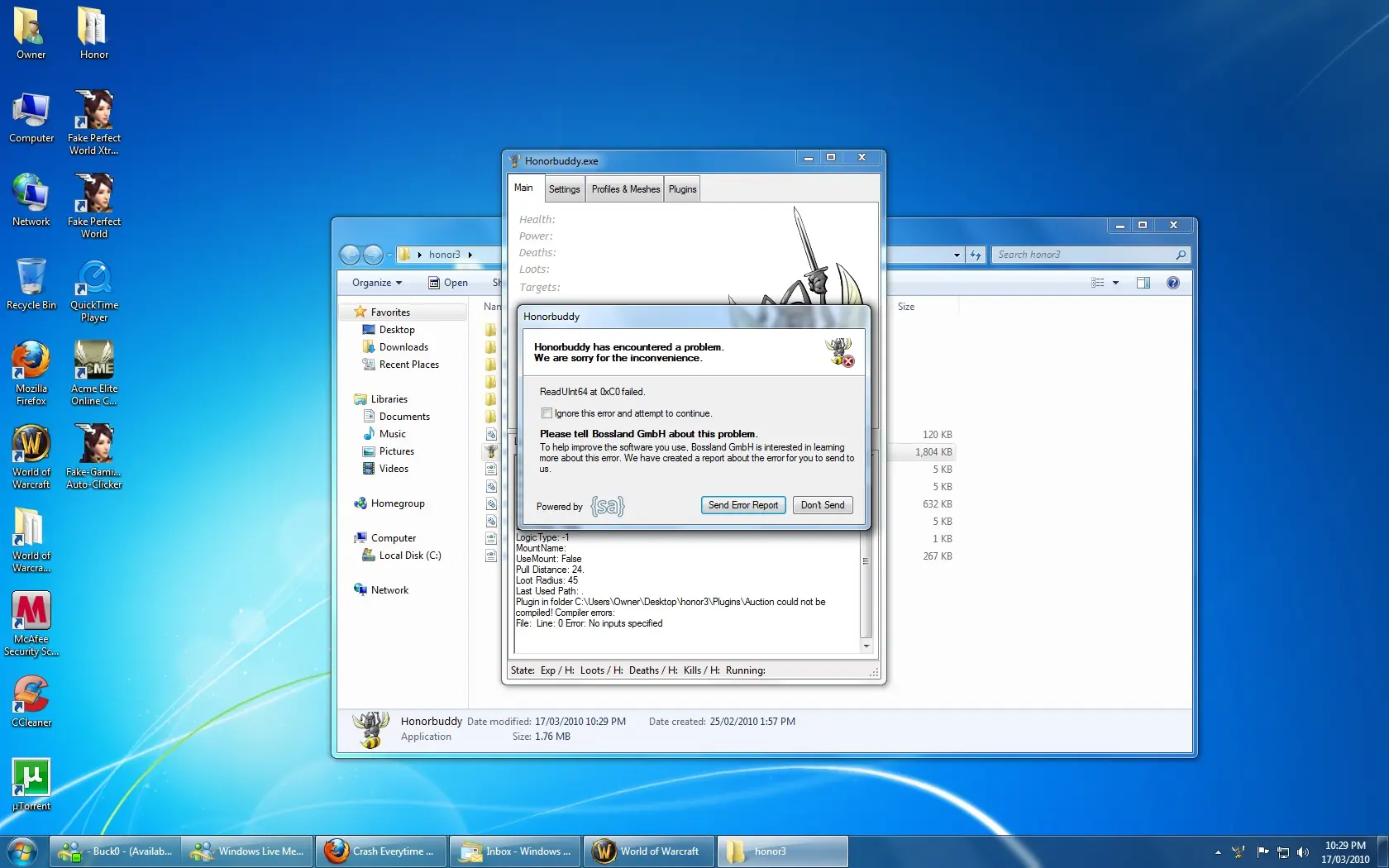This screenshot has width=1389, height=868.
Task: Click Explorer back navigation arrow
Action: point(351,255)
